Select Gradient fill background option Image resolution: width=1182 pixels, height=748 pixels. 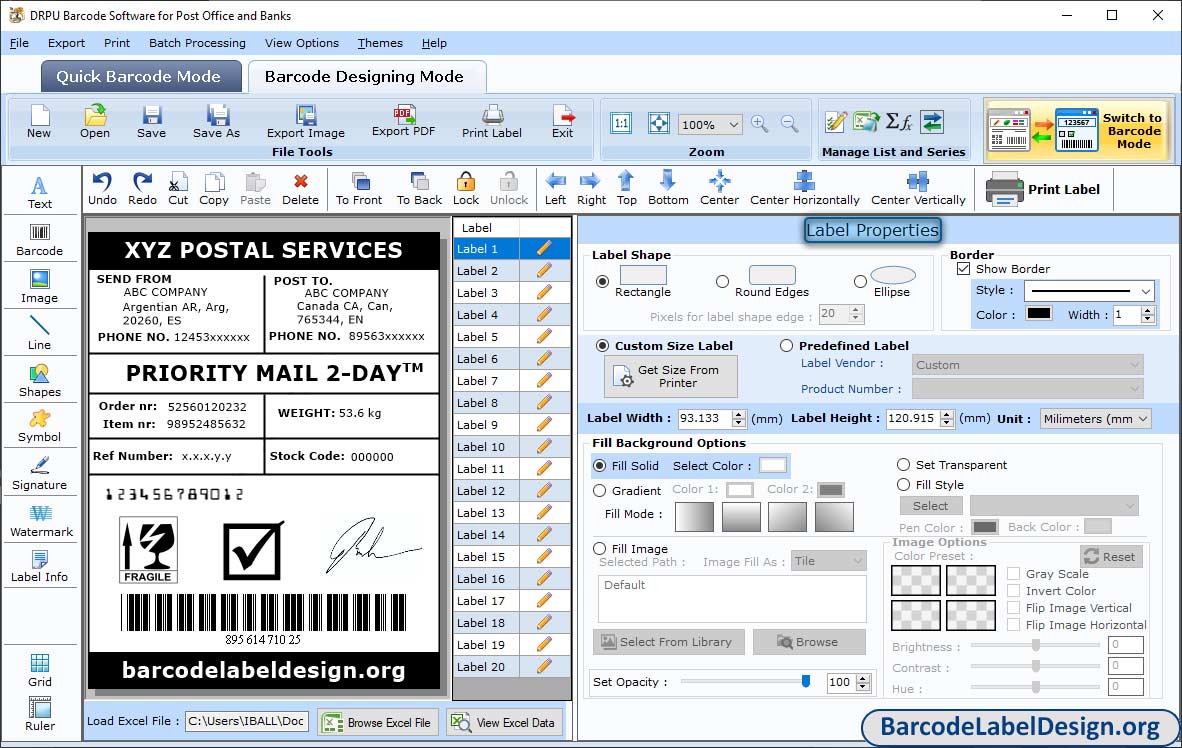(599, 491)
